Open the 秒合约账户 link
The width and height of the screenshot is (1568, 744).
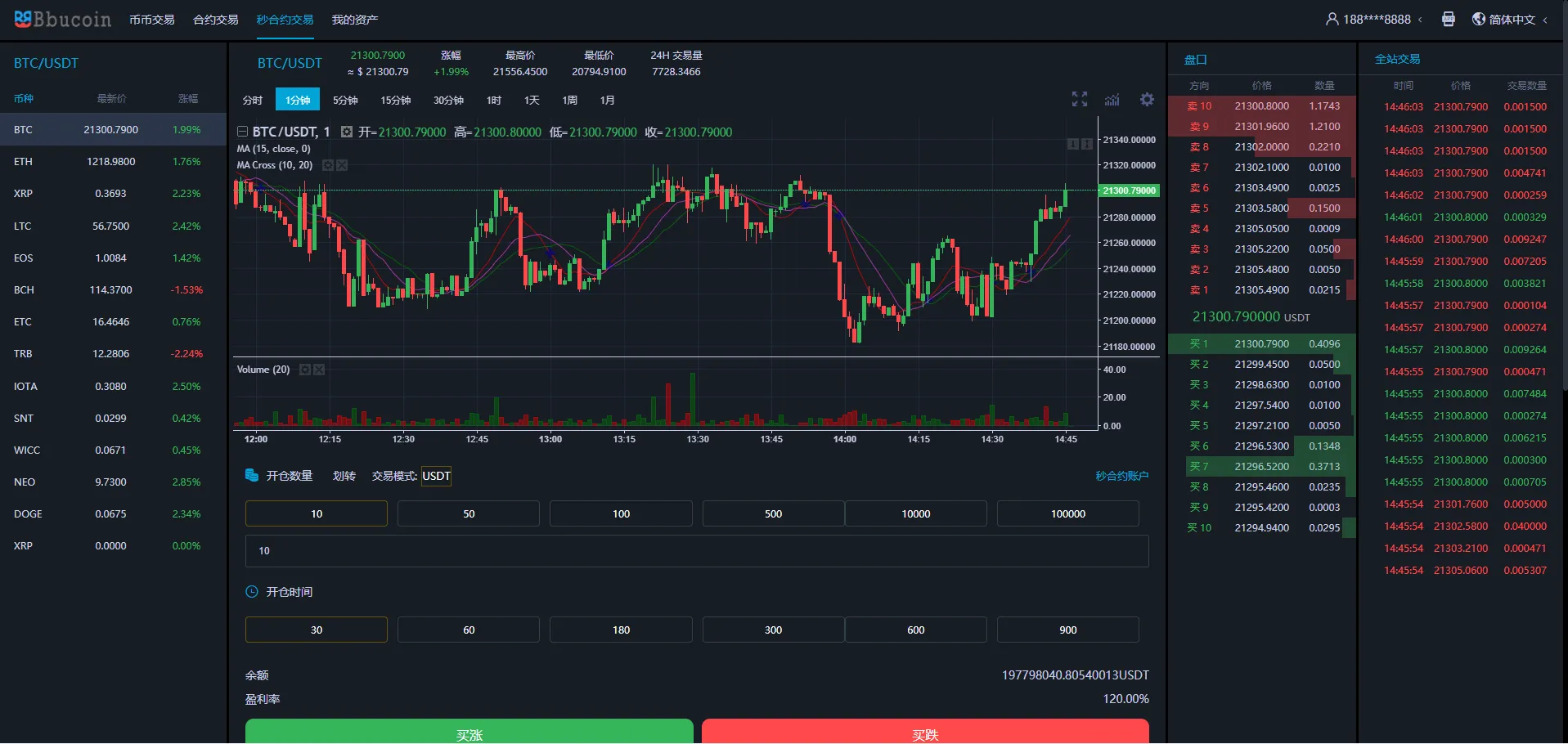[1122, 476]
